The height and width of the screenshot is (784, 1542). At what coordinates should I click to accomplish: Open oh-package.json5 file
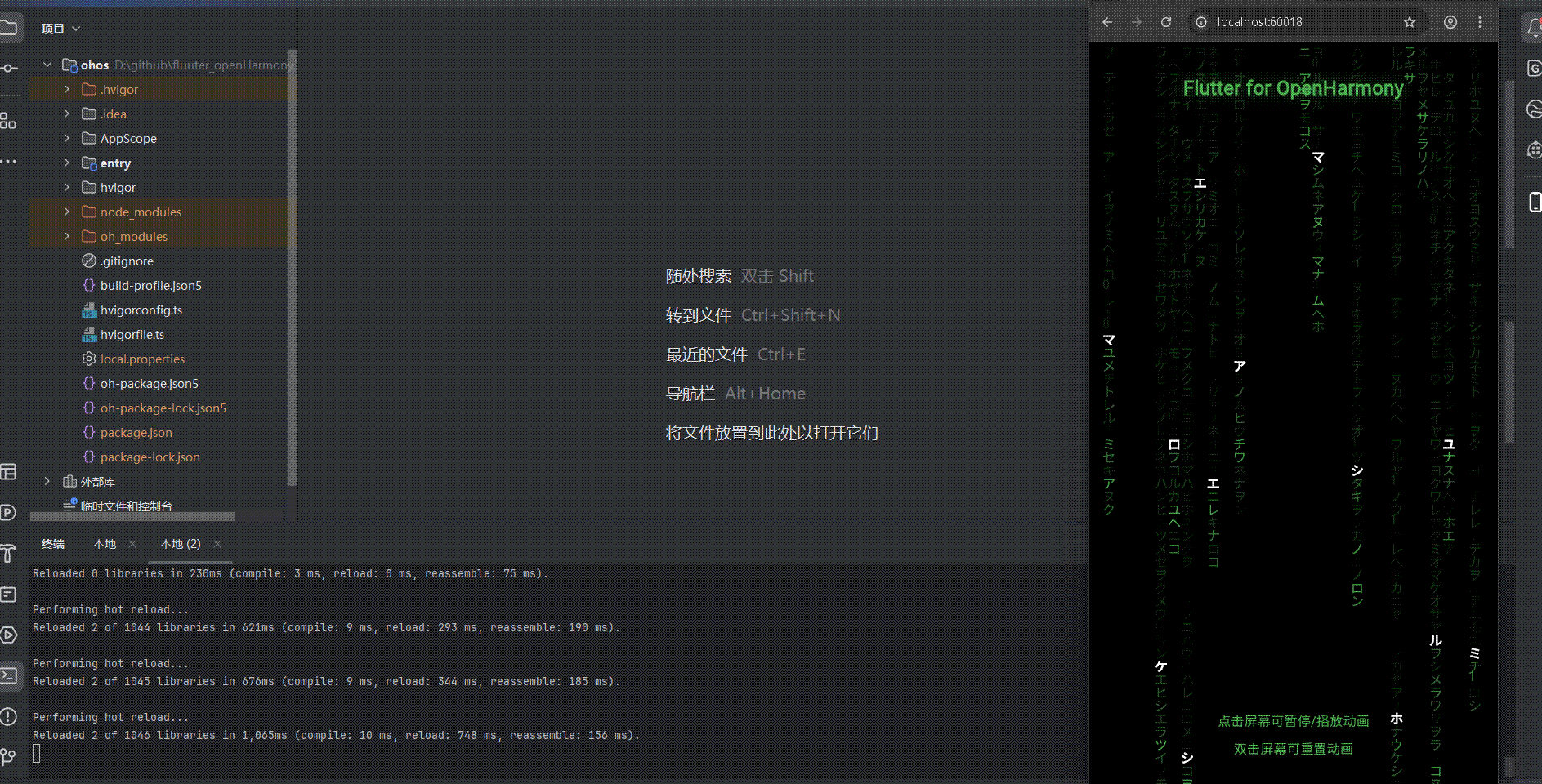[x=150, y=383]
